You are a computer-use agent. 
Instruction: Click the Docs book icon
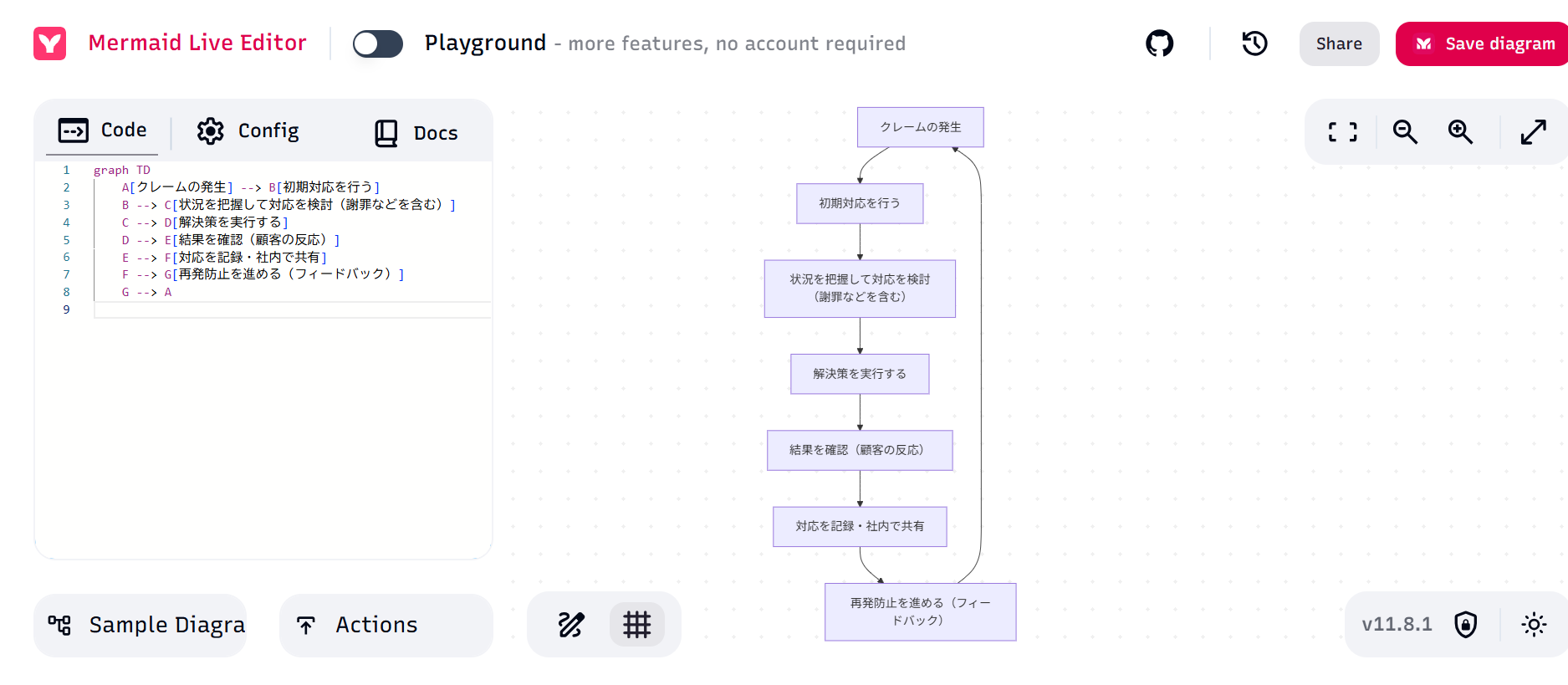tap(386, 133)
